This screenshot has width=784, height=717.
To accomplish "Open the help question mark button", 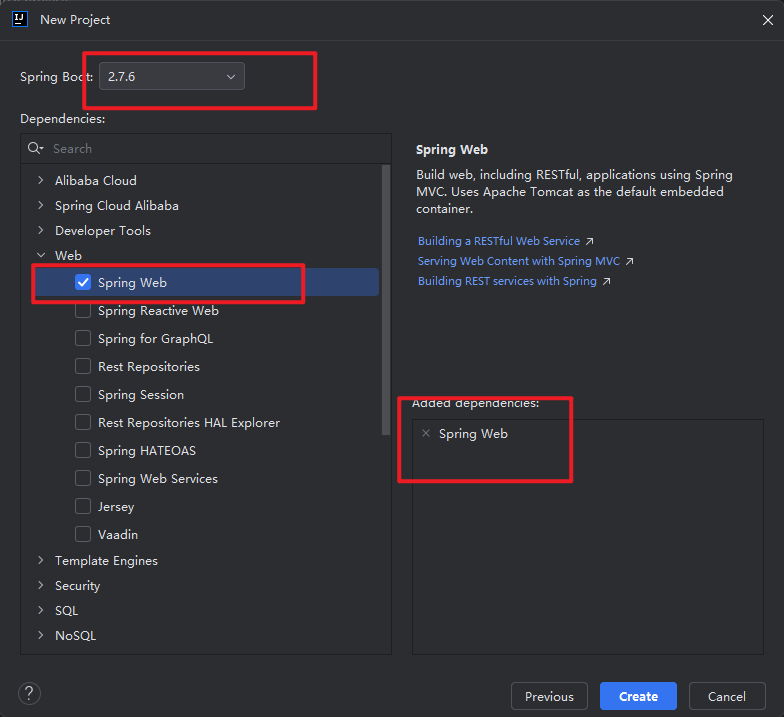I will 30,694.
